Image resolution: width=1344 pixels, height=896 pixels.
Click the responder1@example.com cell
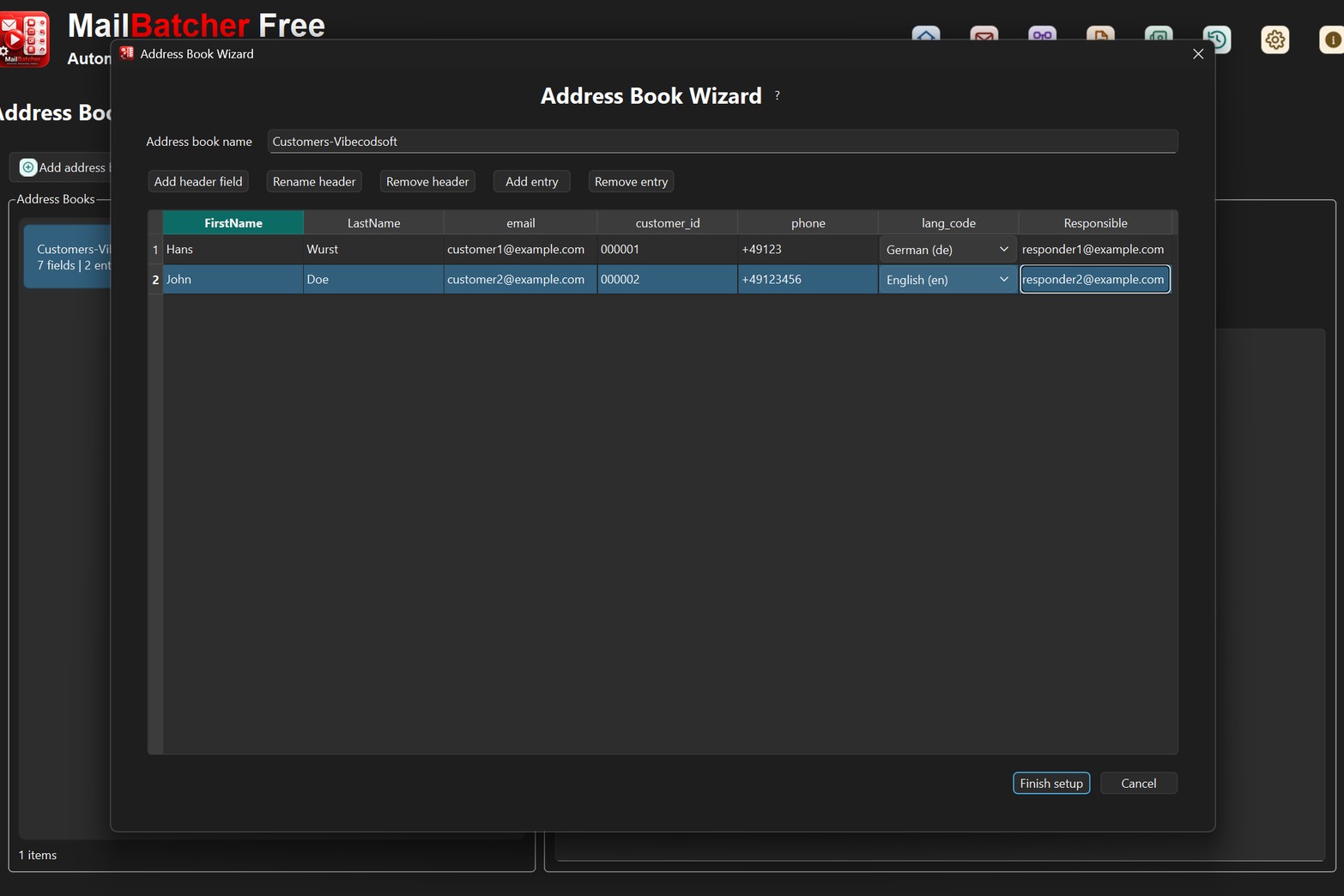[x=1095, y=250]
